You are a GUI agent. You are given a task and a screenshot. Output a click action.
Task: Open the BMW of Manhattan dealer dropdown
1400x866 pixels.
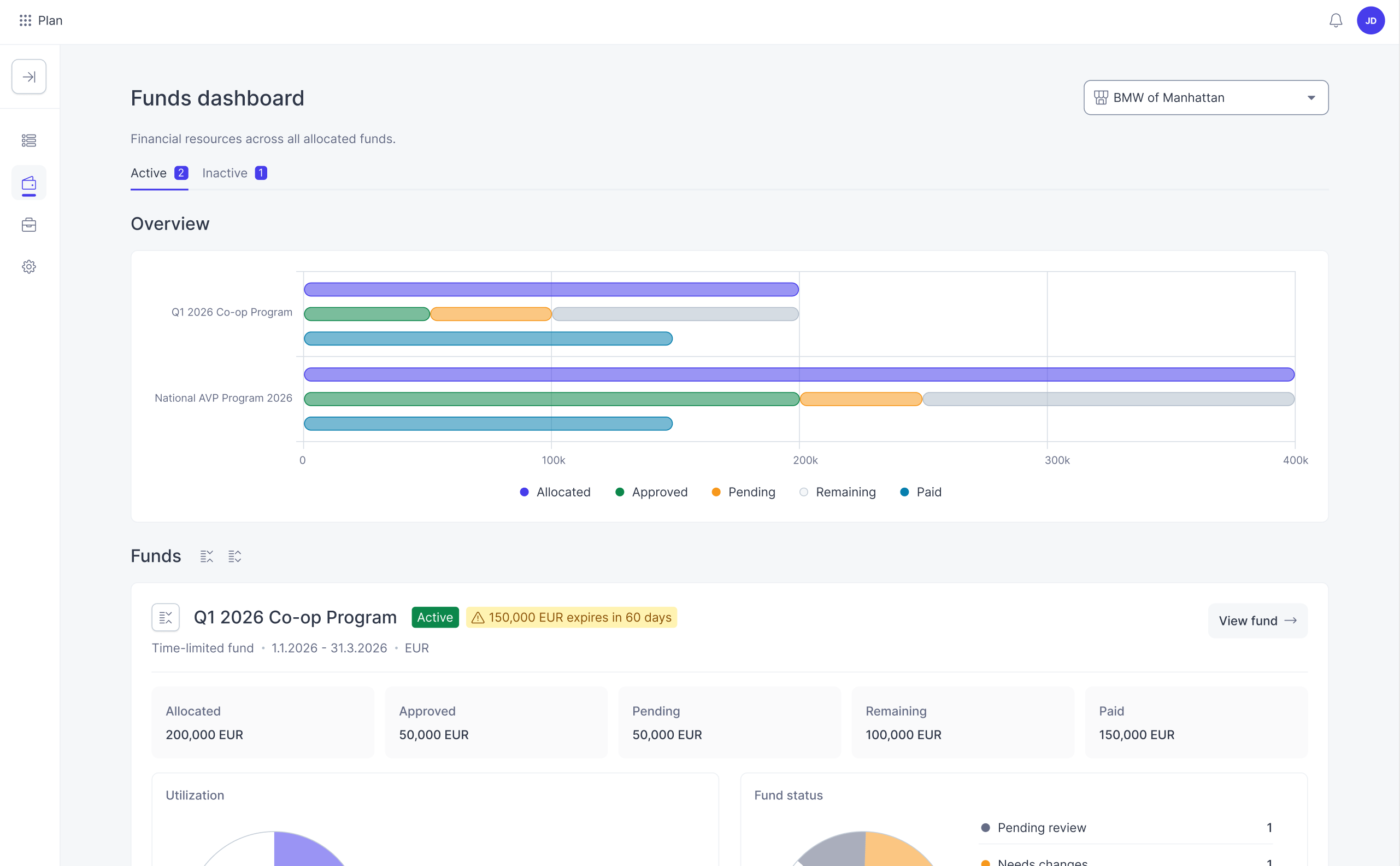pyautogui.click(x=1205, y=97)
